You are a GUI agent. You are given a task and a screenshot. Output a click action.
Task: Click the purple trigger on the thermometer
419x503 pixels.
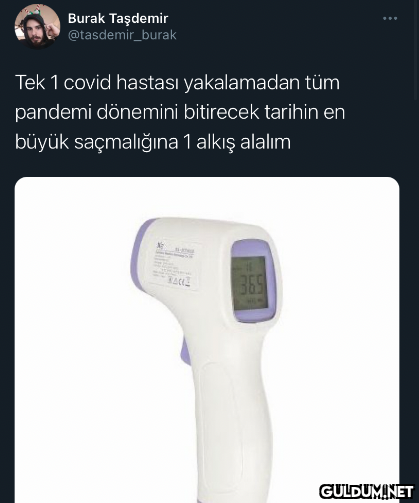point(185,354)
